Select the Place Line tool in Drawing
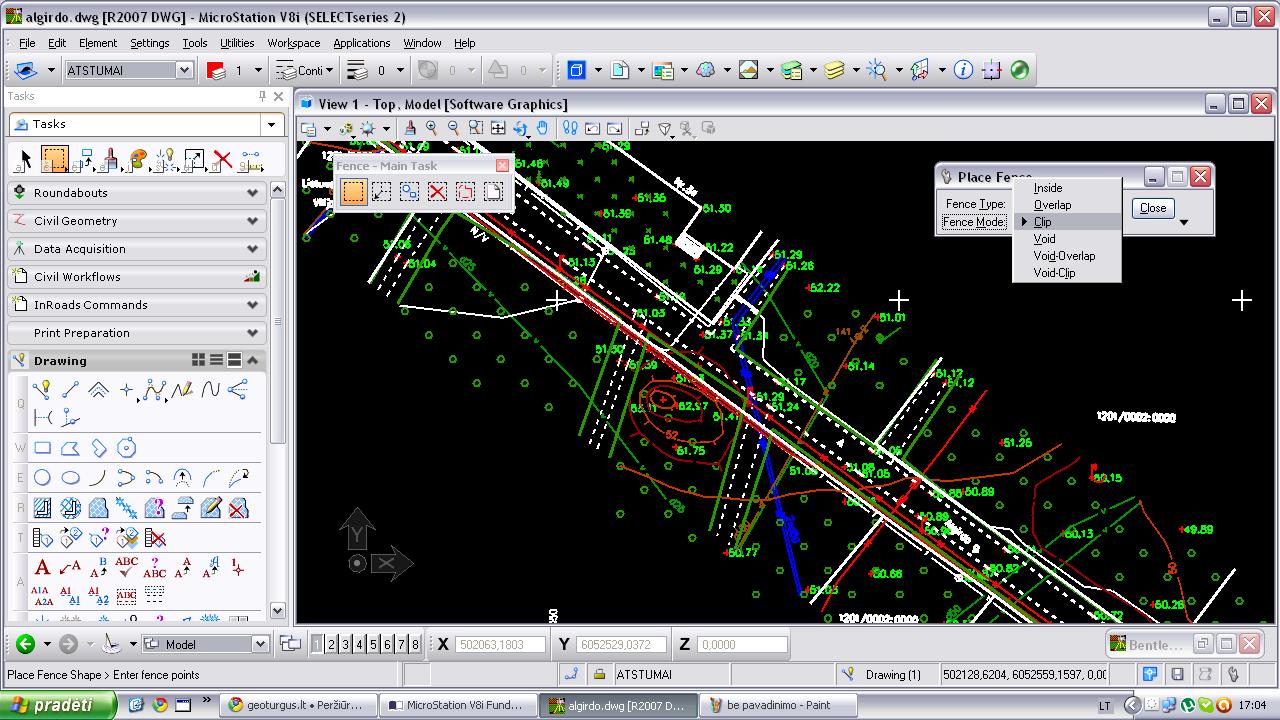 (x=70, y=390)
